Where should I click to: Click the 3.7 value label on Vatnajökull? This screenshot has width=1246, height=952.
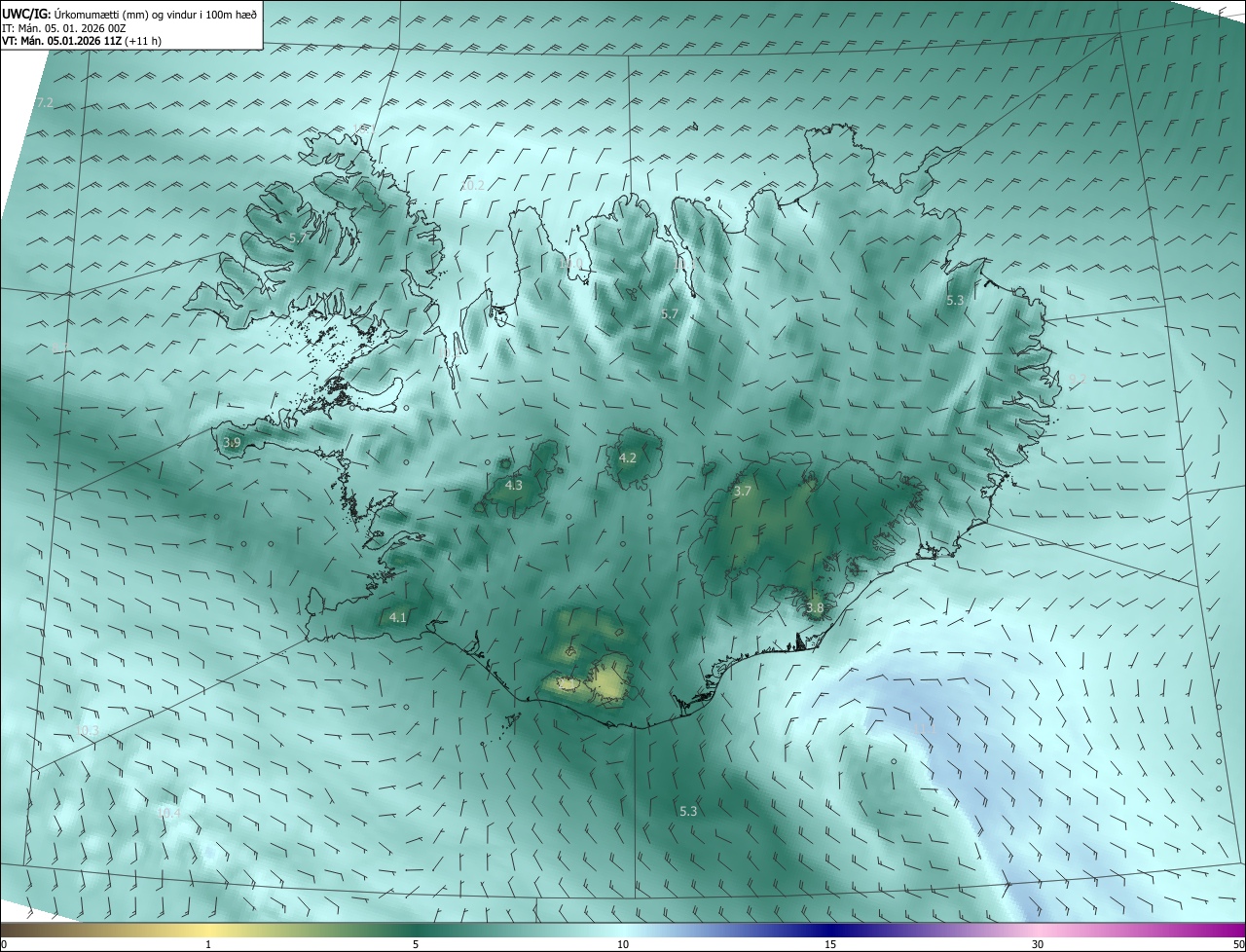742,492
